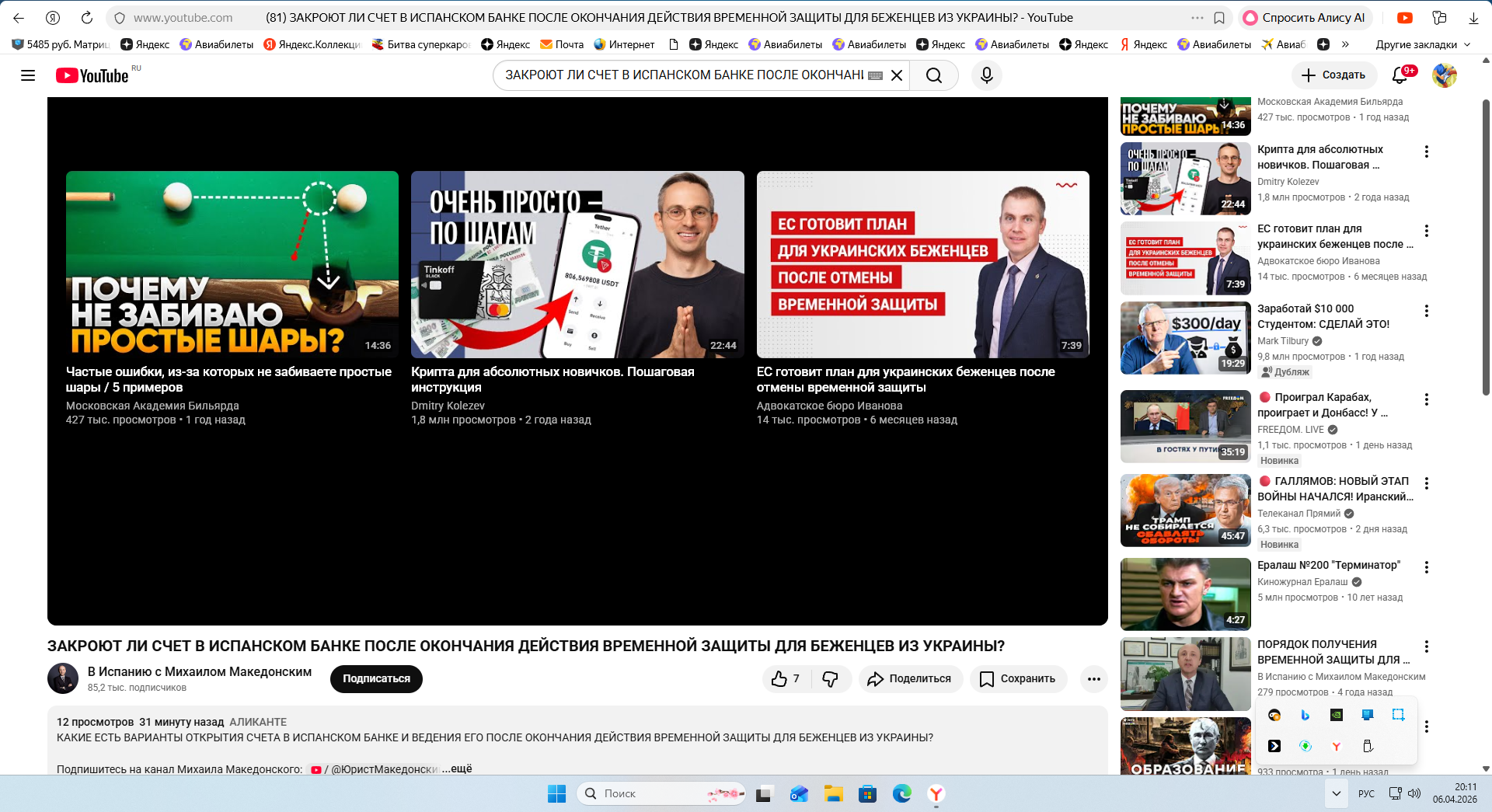The image size is (1492, 812).
Task: Click the magnifier search button
Action: coord(934,75)
